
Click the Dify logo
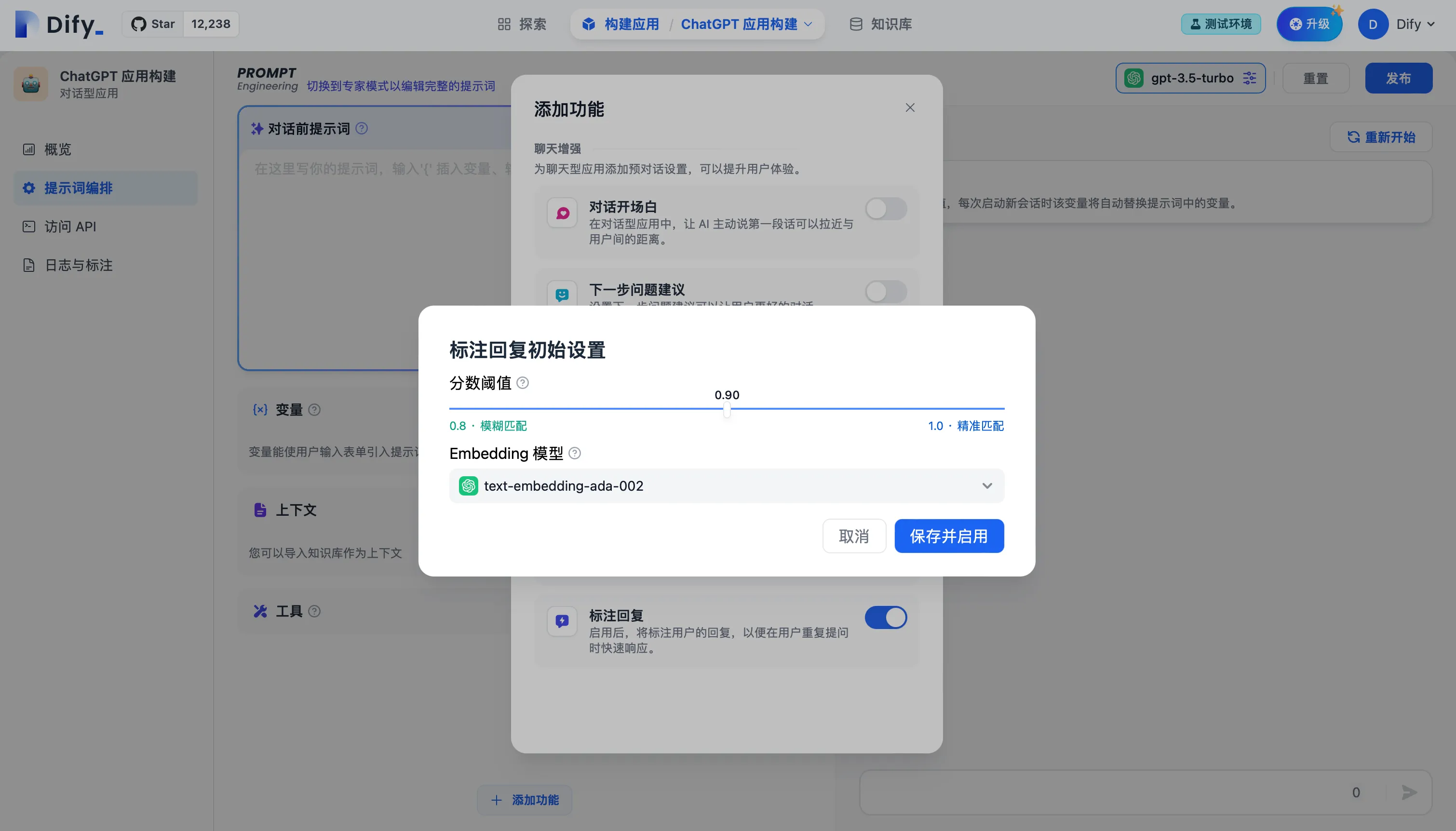click(x=59, y=24)
